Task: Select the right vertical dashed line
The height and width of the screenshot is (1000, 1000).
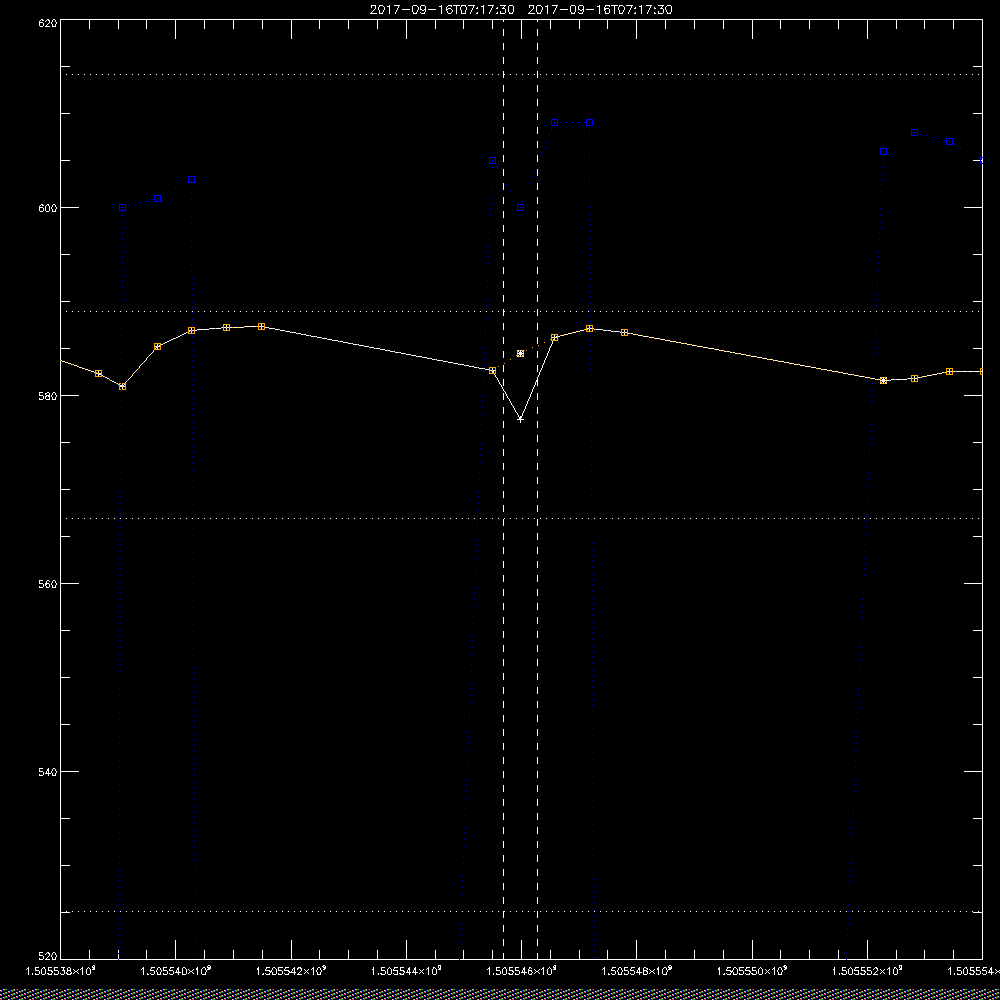Action: (537, 489)
